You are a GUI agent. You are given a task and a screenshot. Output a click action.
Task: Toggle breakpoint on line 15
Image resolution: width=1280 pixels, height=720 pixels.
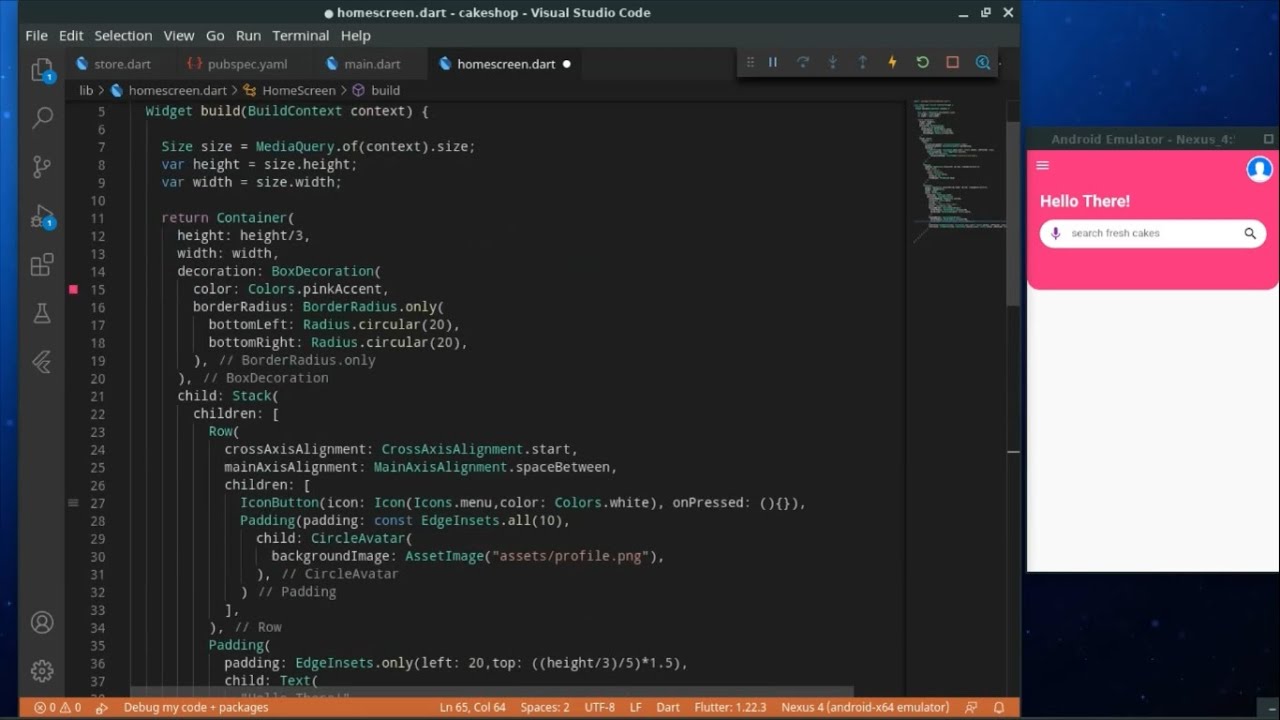coord(73,289)
